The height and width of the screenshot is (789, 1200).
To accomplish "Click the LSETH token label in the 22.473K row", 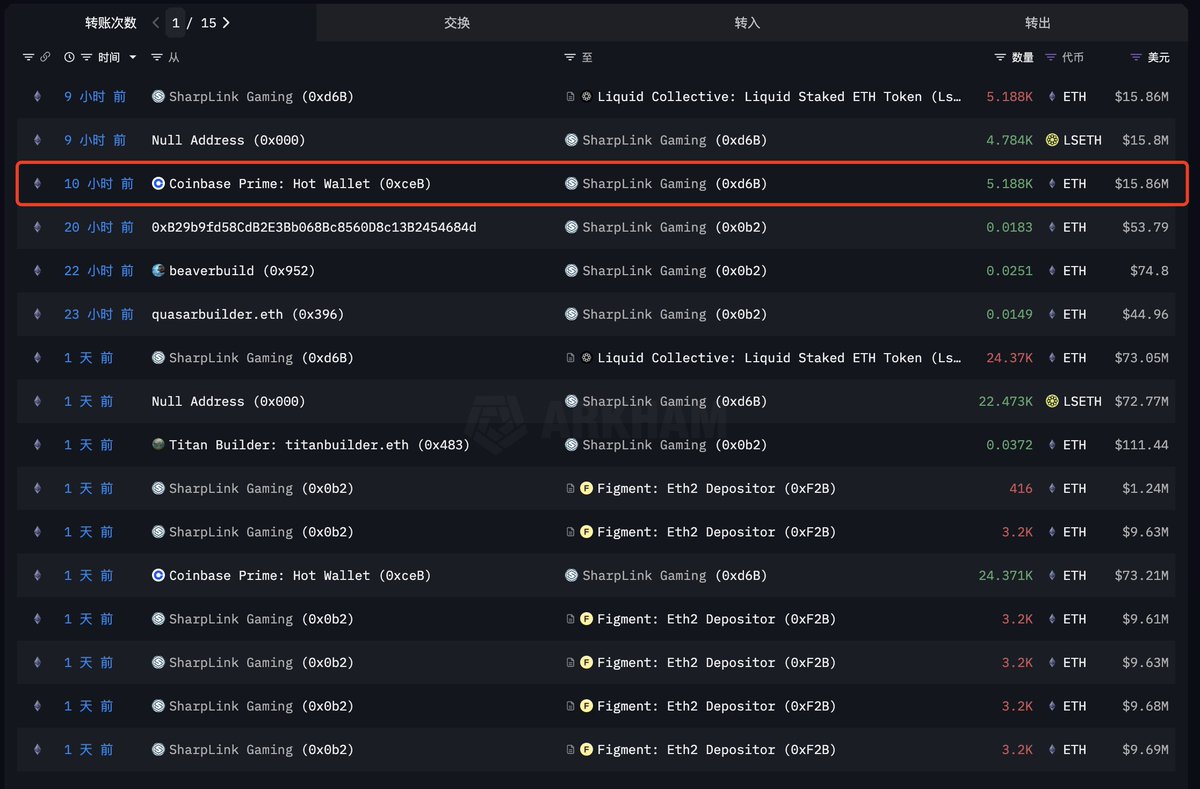I will (x=1082, y=401).
